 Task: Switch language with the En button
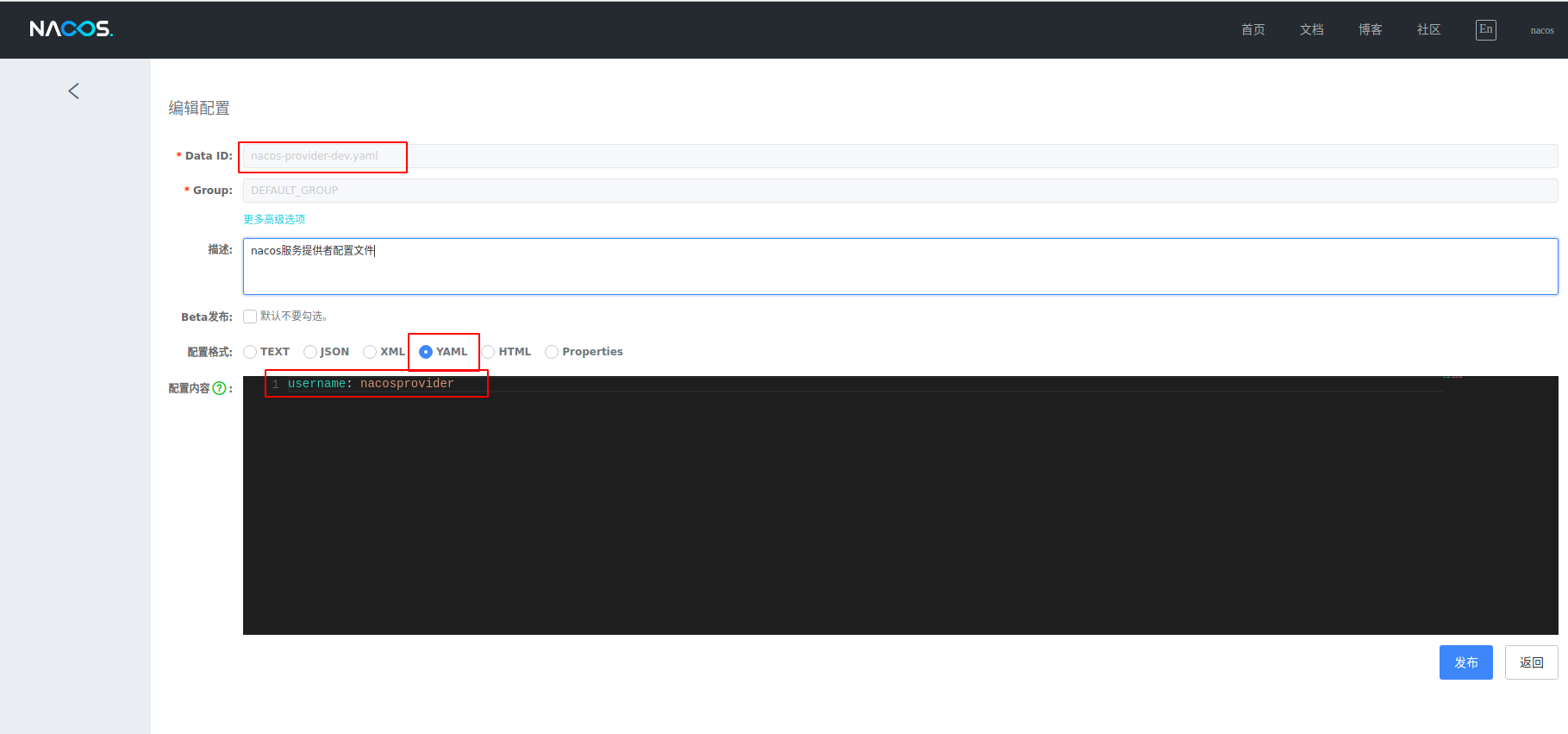pos(1485,29)
